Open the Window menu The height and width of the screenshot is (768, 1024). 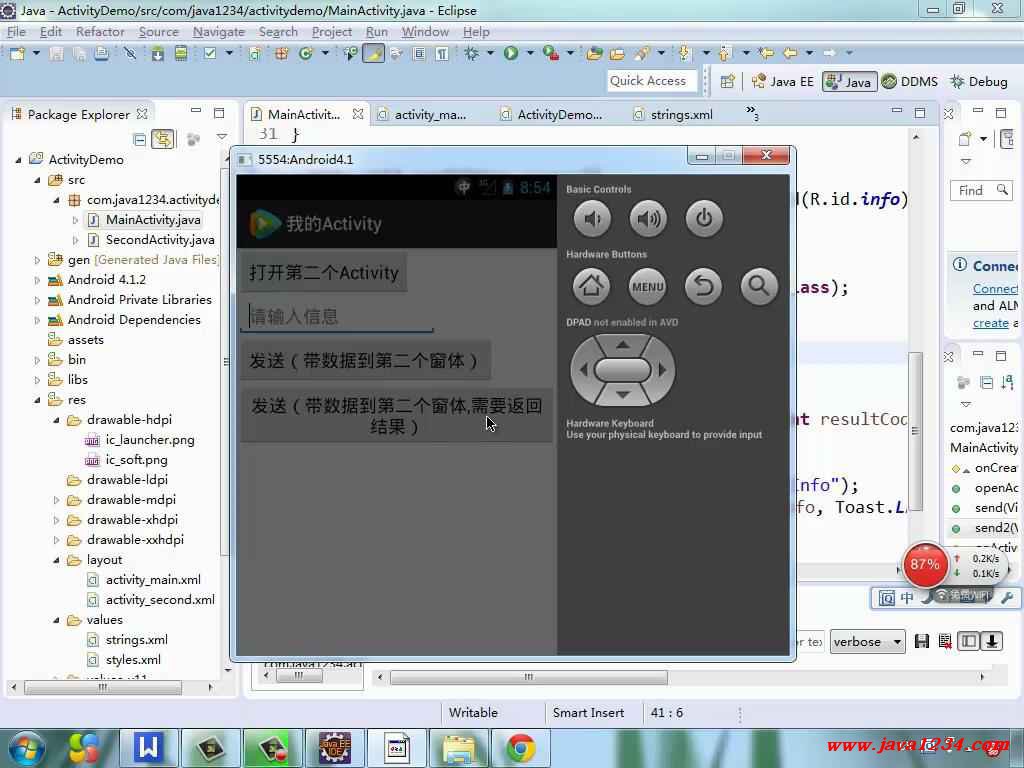click(x=425, y=31)
